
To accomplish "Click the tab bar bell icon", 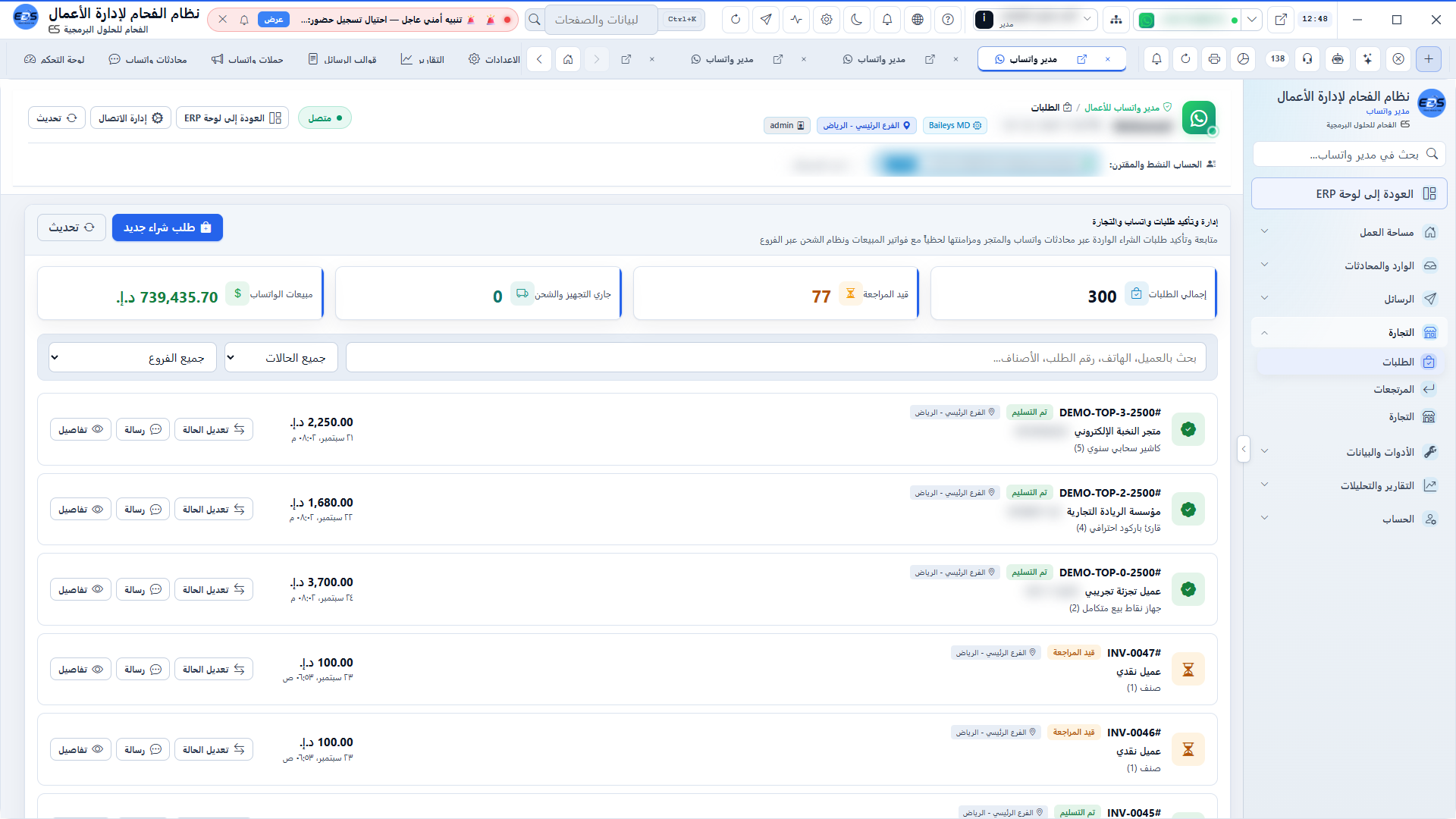I will [x=1156, y=59].
